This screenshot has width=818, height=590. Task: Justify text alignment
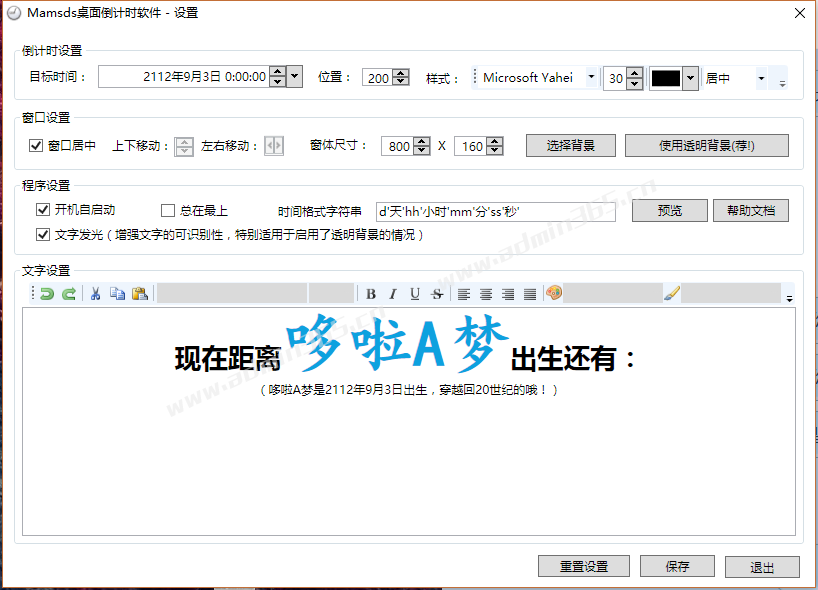tap(530, 294)
